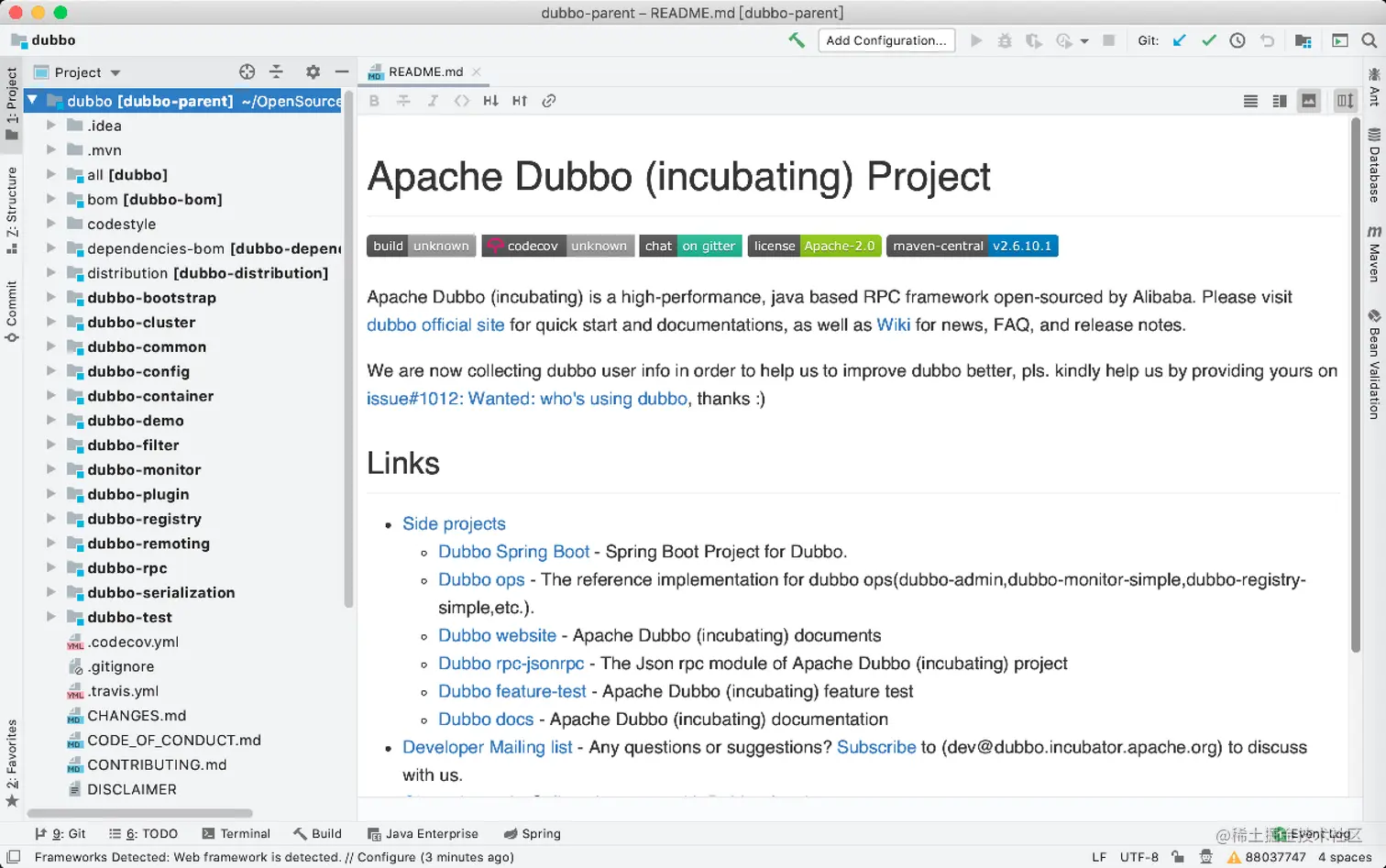Open the issue#1012 link
The image size is (1386, 868).
tap(527, 399)
